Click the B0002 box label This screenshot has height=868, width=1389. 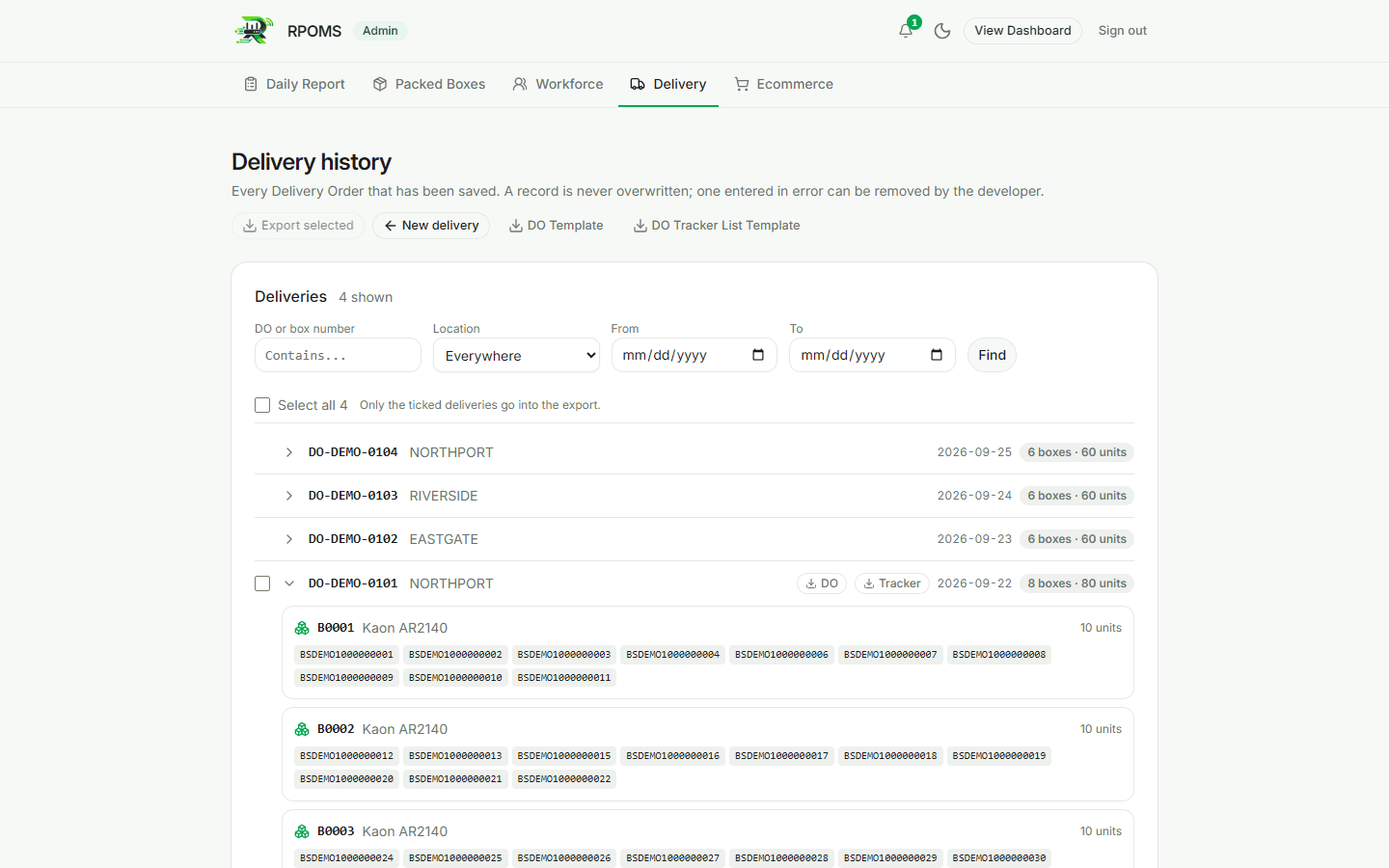[x=336, y=729]
